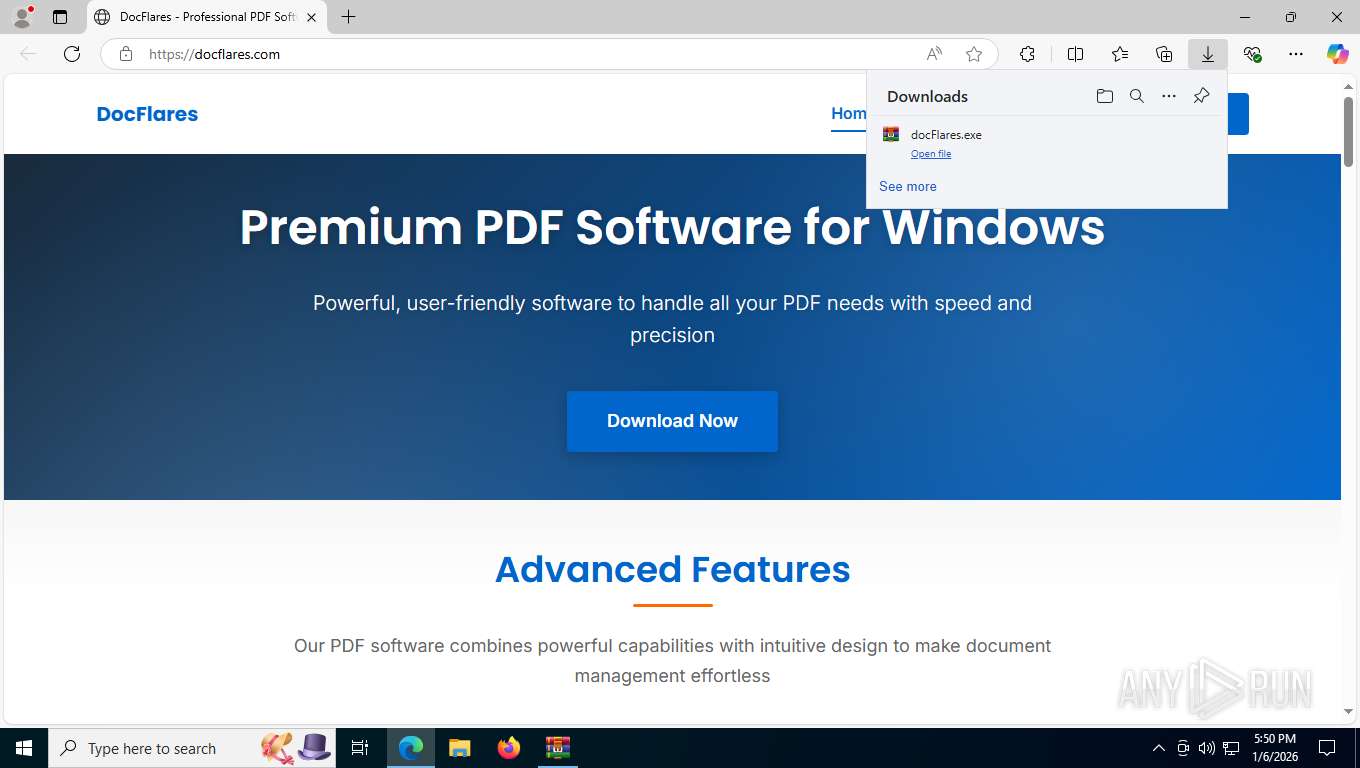
Task: Click the page scrollbar up arrow
Action: coord(1349,87)
